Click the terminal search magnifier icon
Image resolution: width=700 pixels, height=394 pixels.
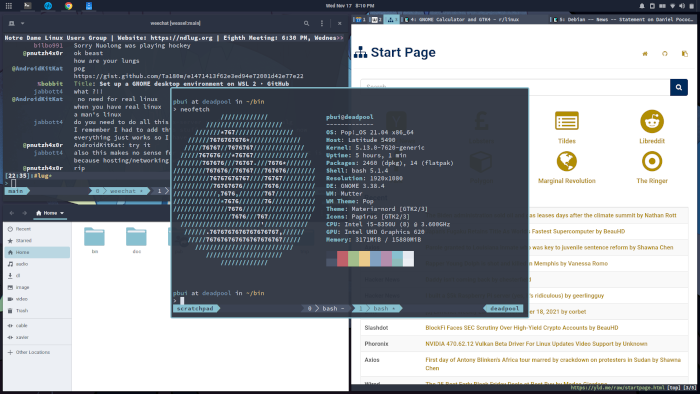coord(306,23)
